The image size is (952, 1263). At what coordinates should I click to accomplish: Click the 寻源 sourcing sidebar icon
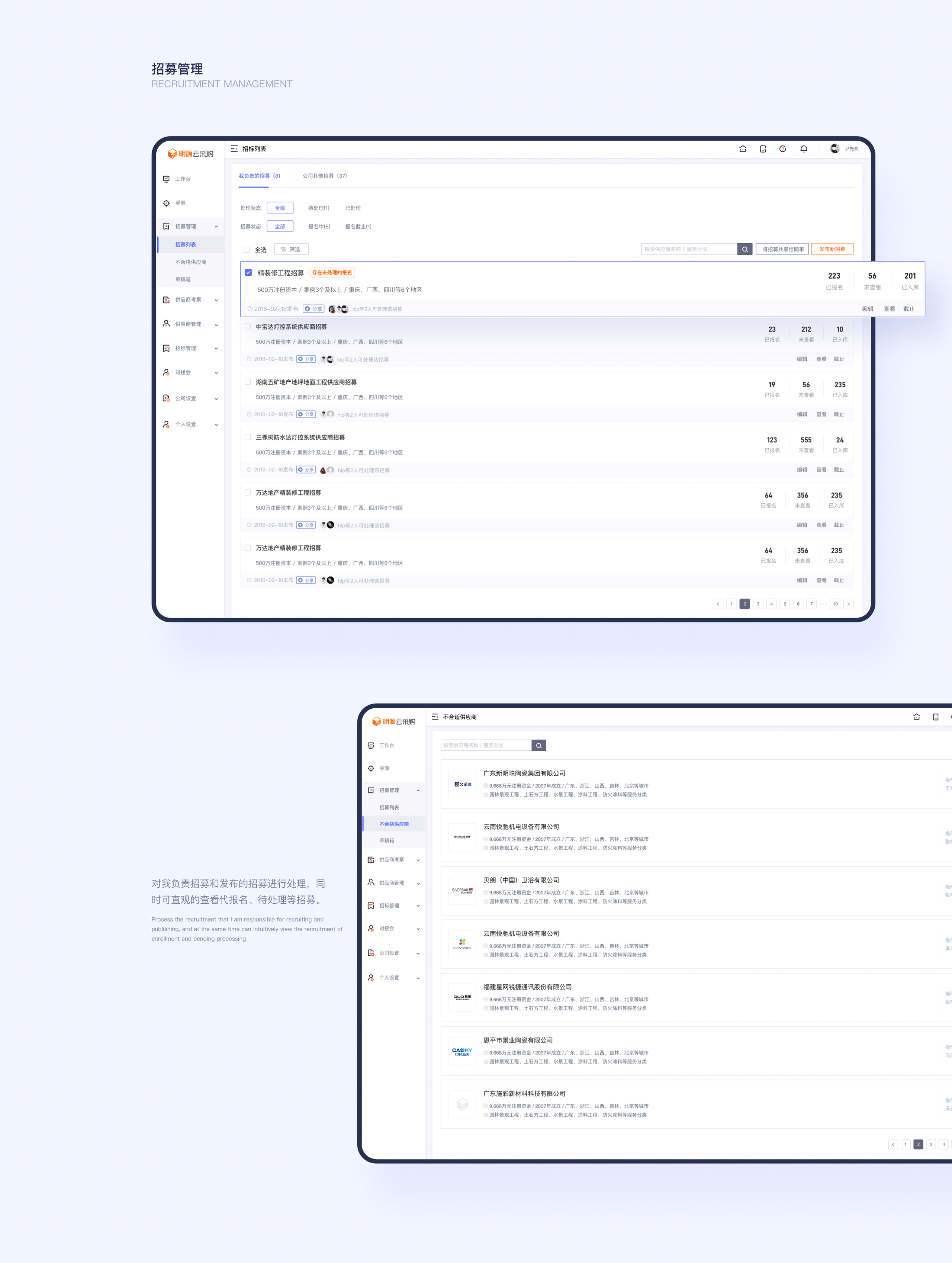click(x=166, y=203)
